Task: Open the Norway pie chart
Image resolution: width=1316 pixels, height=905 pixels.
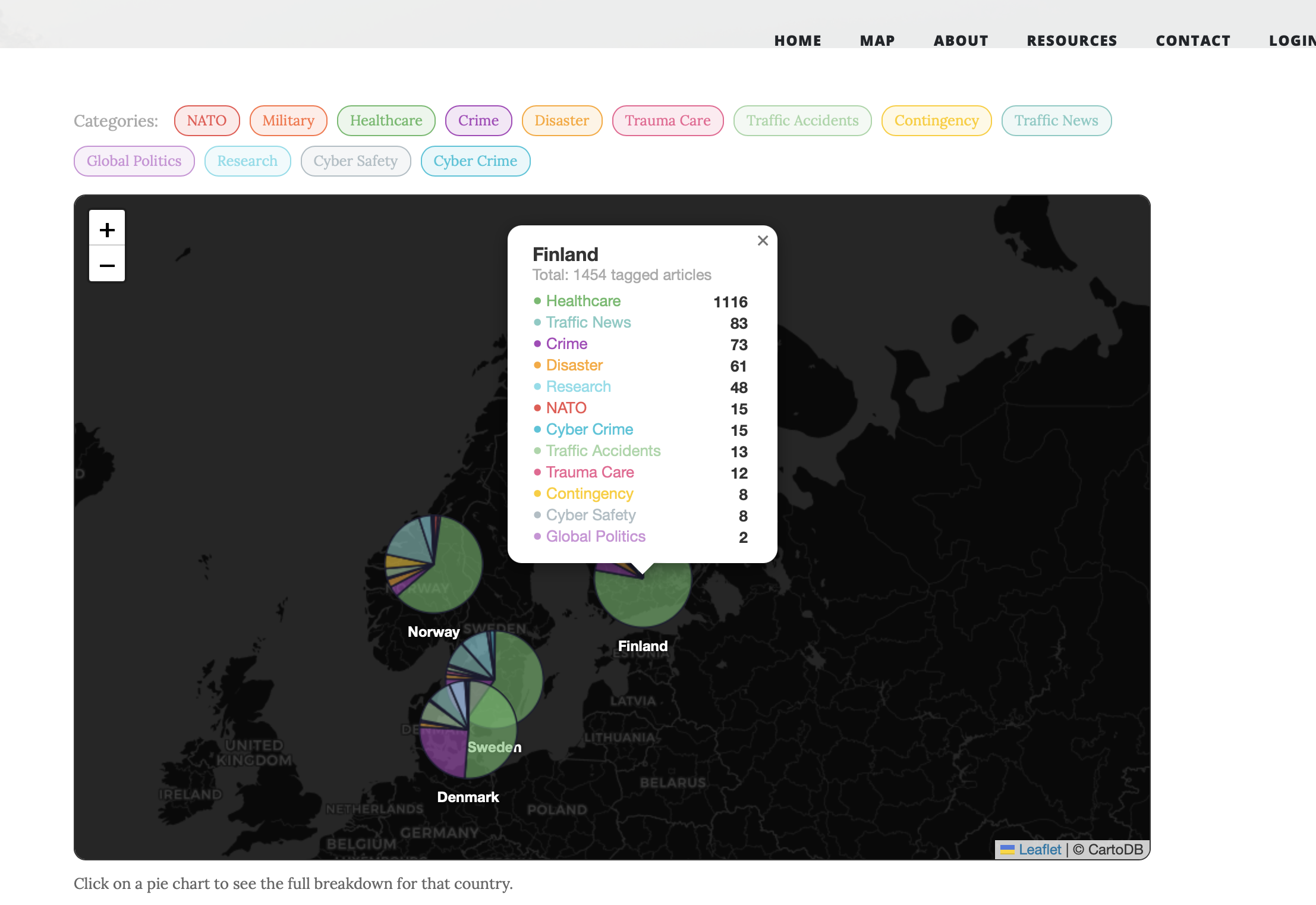Action: click(434, 564)
